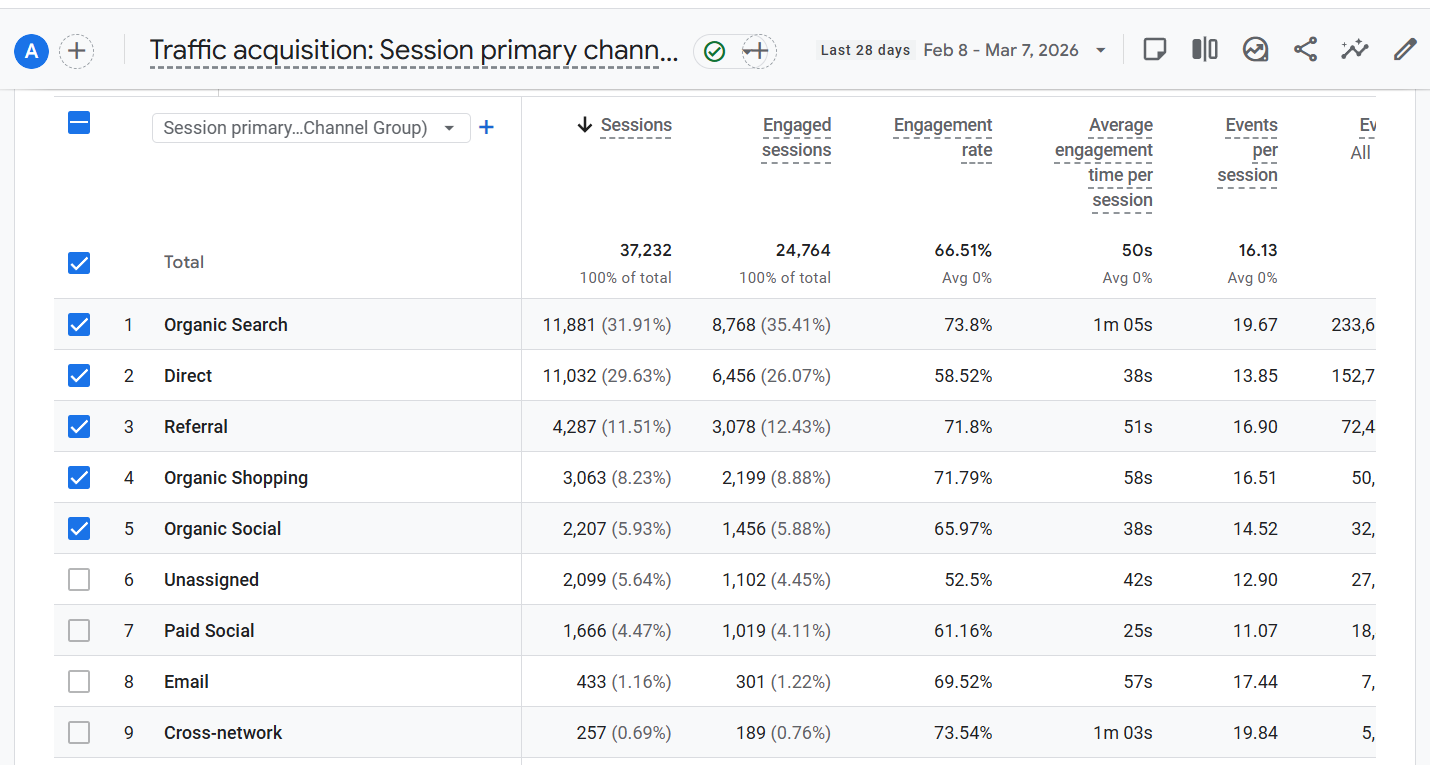
Task: Click the blue plus to add a dimension
Action: click(x=486, y=127)
